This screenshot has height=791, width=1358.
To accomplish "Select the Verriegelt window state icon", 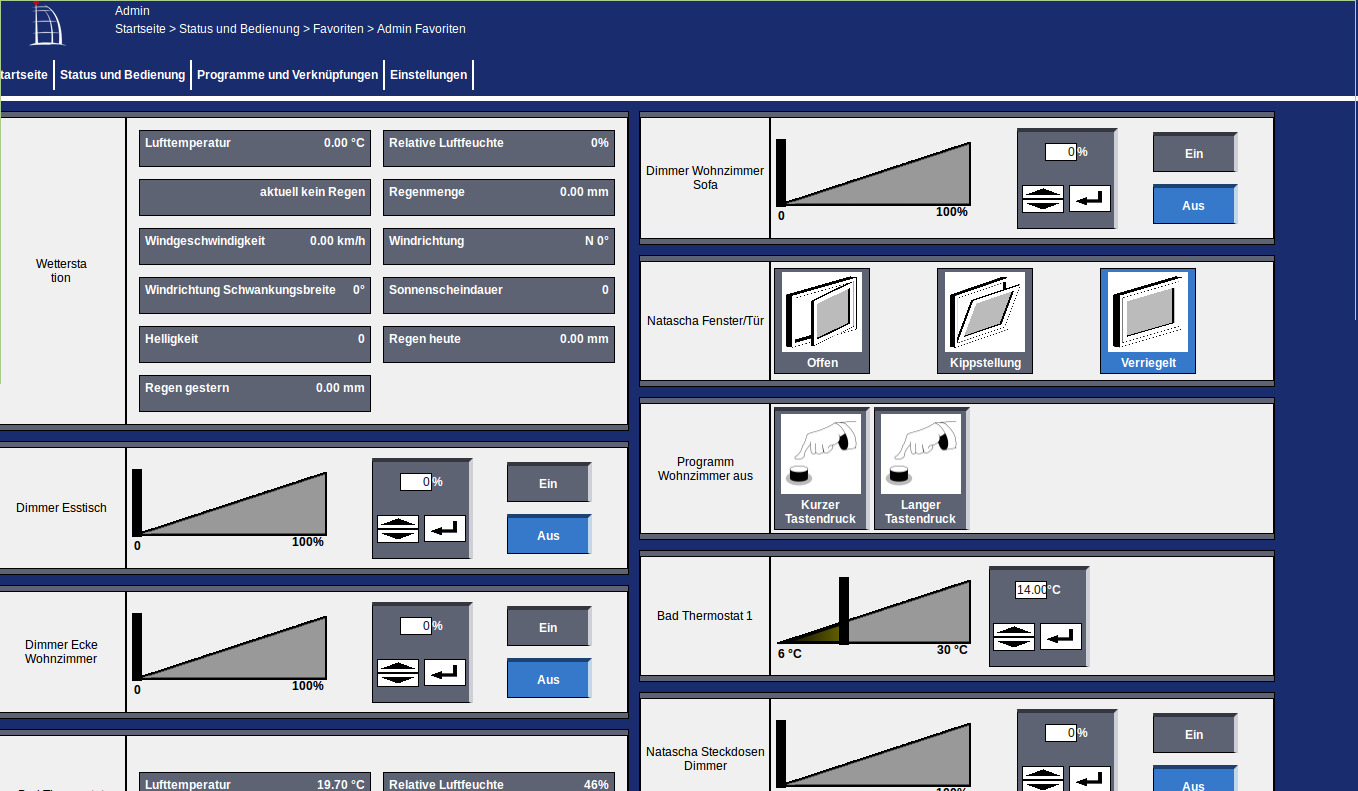I will click(1148, 321).
